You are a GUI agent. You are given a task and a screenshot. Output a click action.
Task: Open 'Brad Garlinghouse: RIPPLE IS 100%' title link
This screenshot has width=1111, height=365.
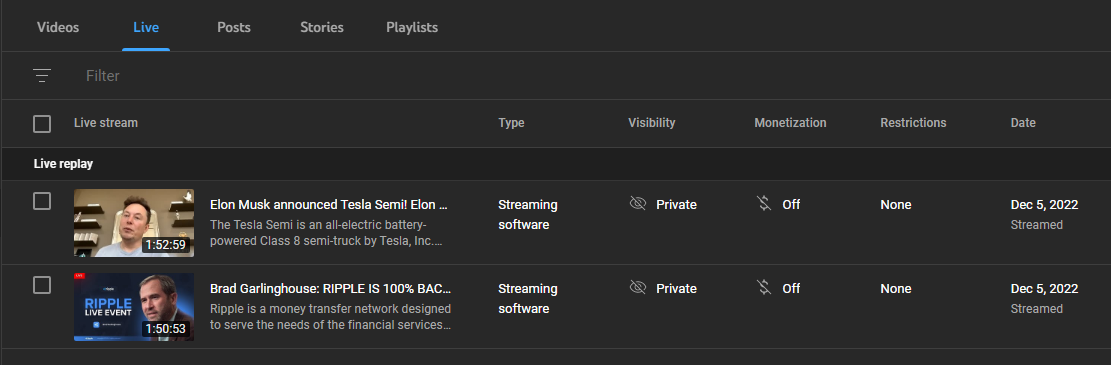(330, 288)
